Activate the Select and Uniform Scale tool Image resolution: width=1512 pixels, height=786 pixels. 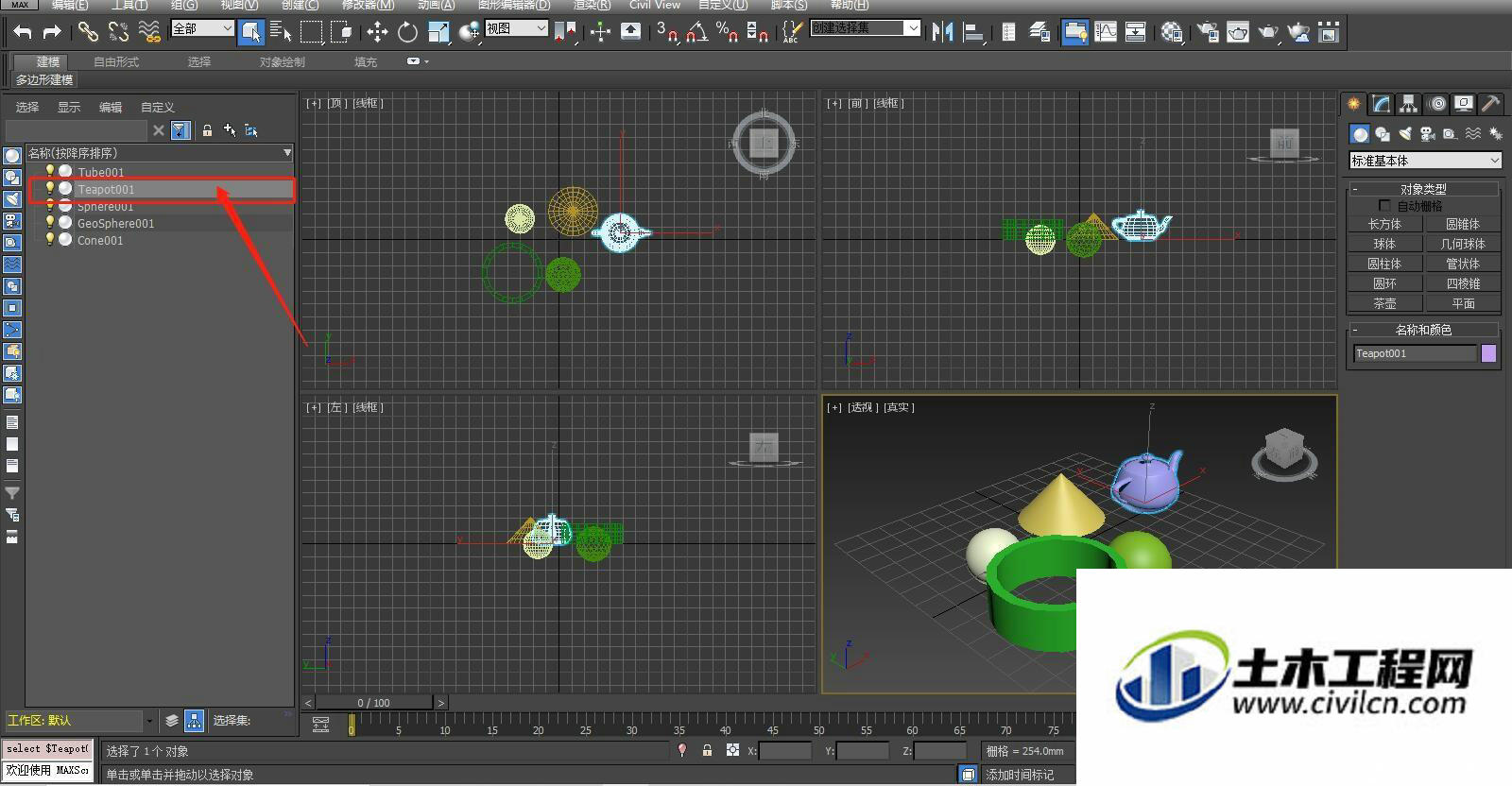point(438,32)
